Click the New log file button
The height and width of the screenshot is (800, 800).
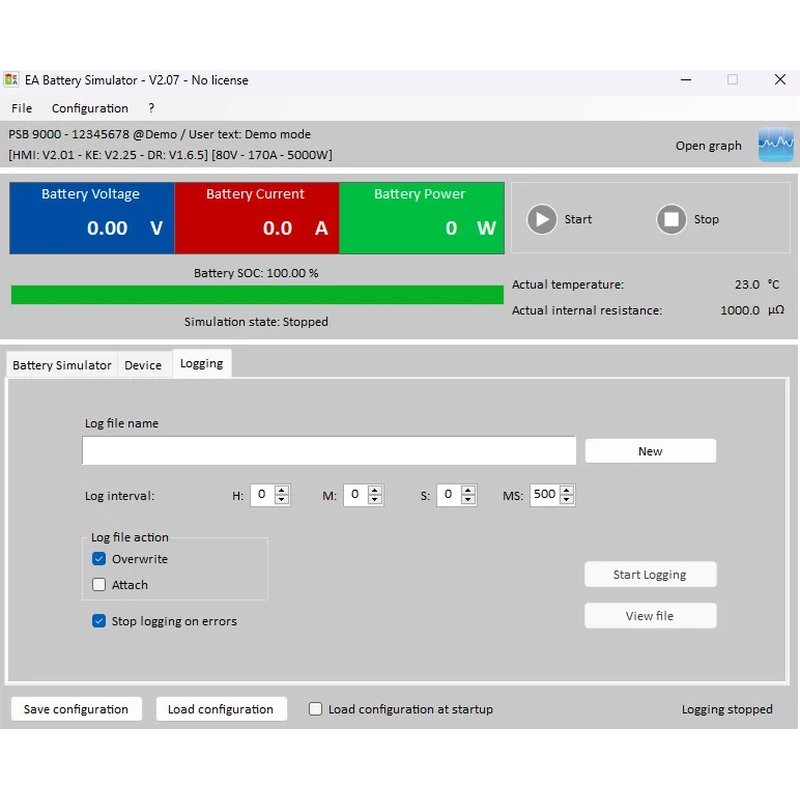click(x=651, y=451)
